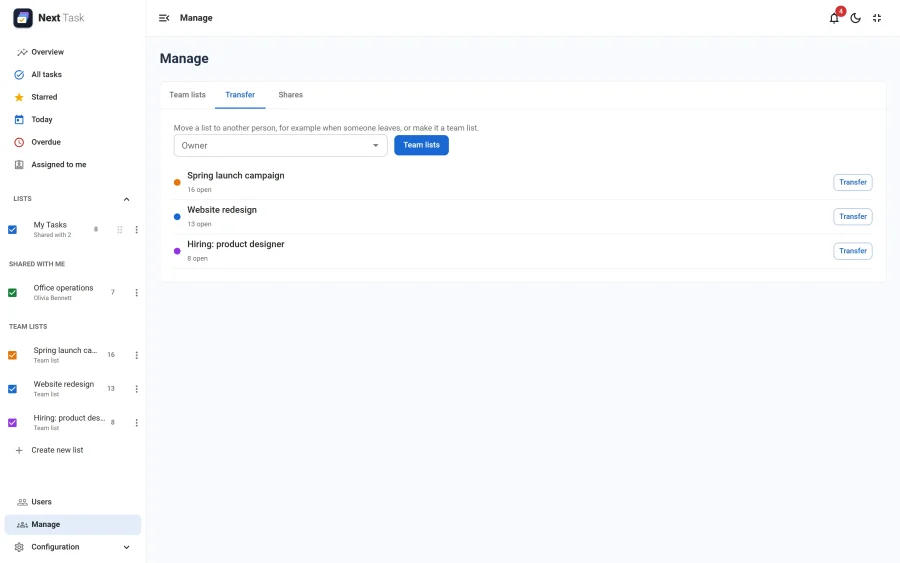This screenshot has height=563, width=900.
Task: Click the '16 open' count text
Action: 199,190
